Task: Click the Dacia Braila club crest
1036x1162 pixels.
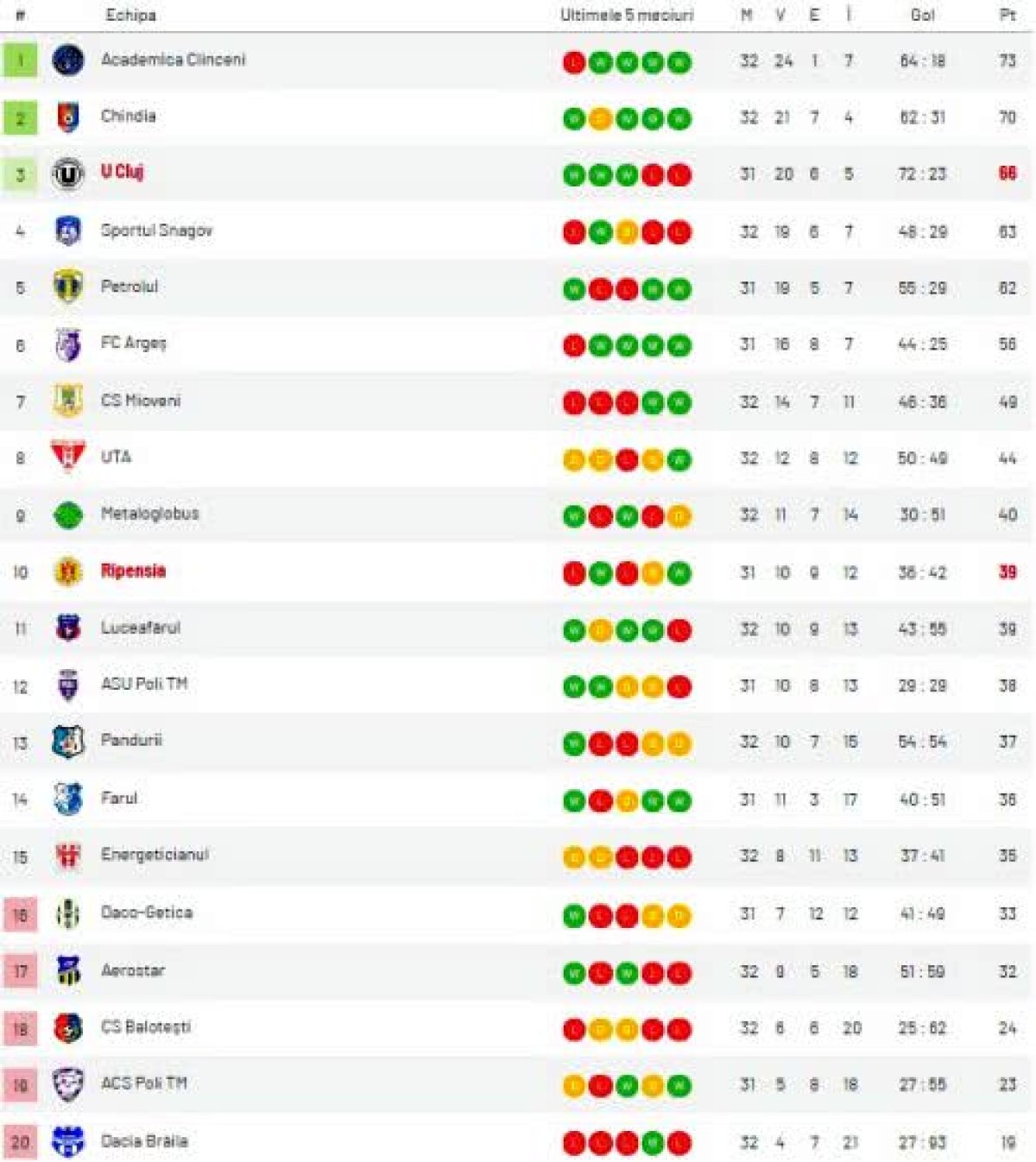Action: click(68, 1141)
